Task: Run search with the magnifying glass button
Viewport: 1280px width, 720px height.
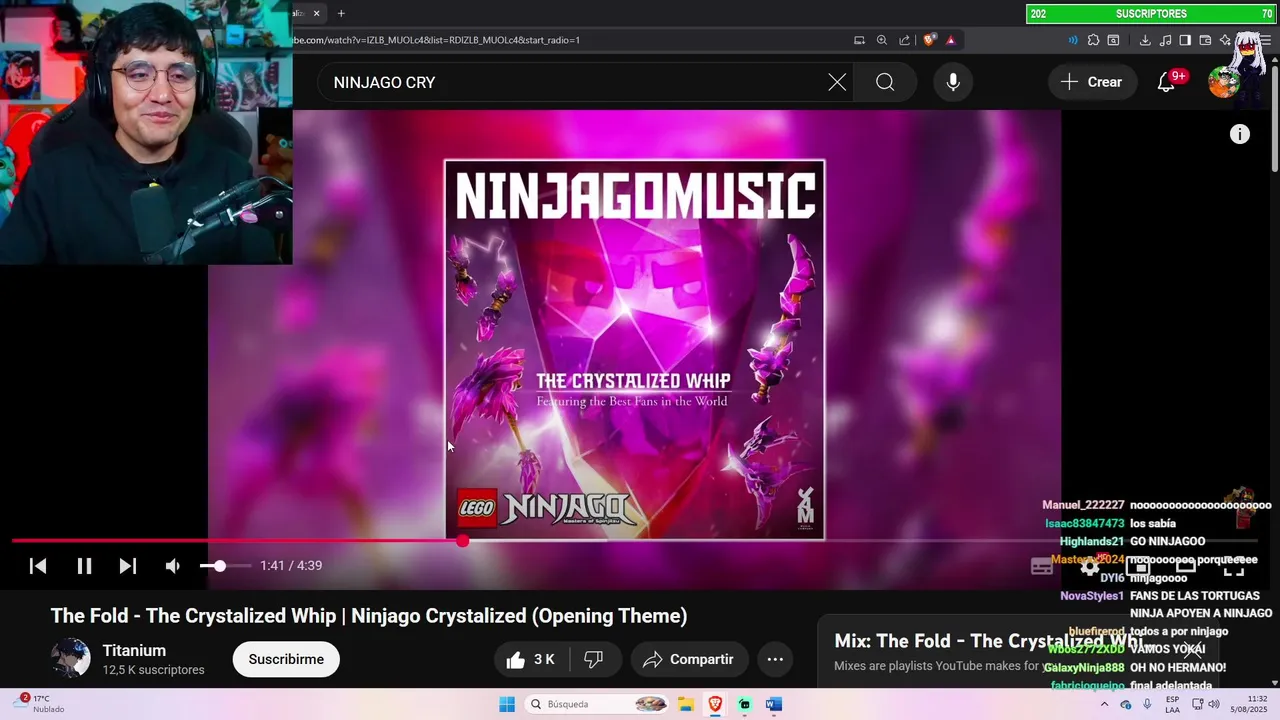Action: point(885,82)
